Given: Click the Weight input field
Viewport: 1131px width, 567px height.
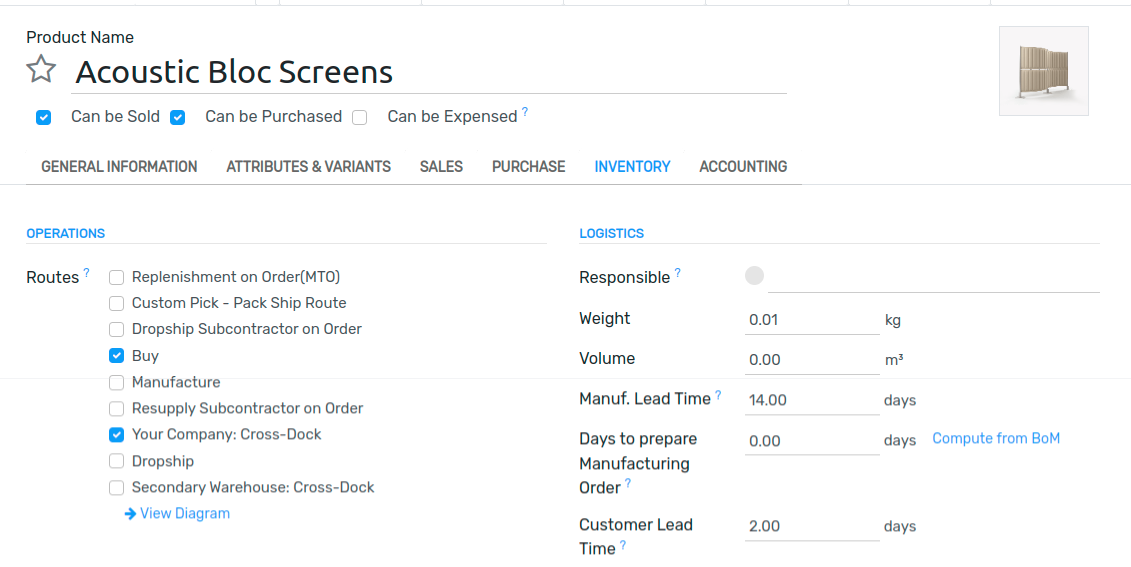Looking at the screenshot, I should [x=812, y=320].
